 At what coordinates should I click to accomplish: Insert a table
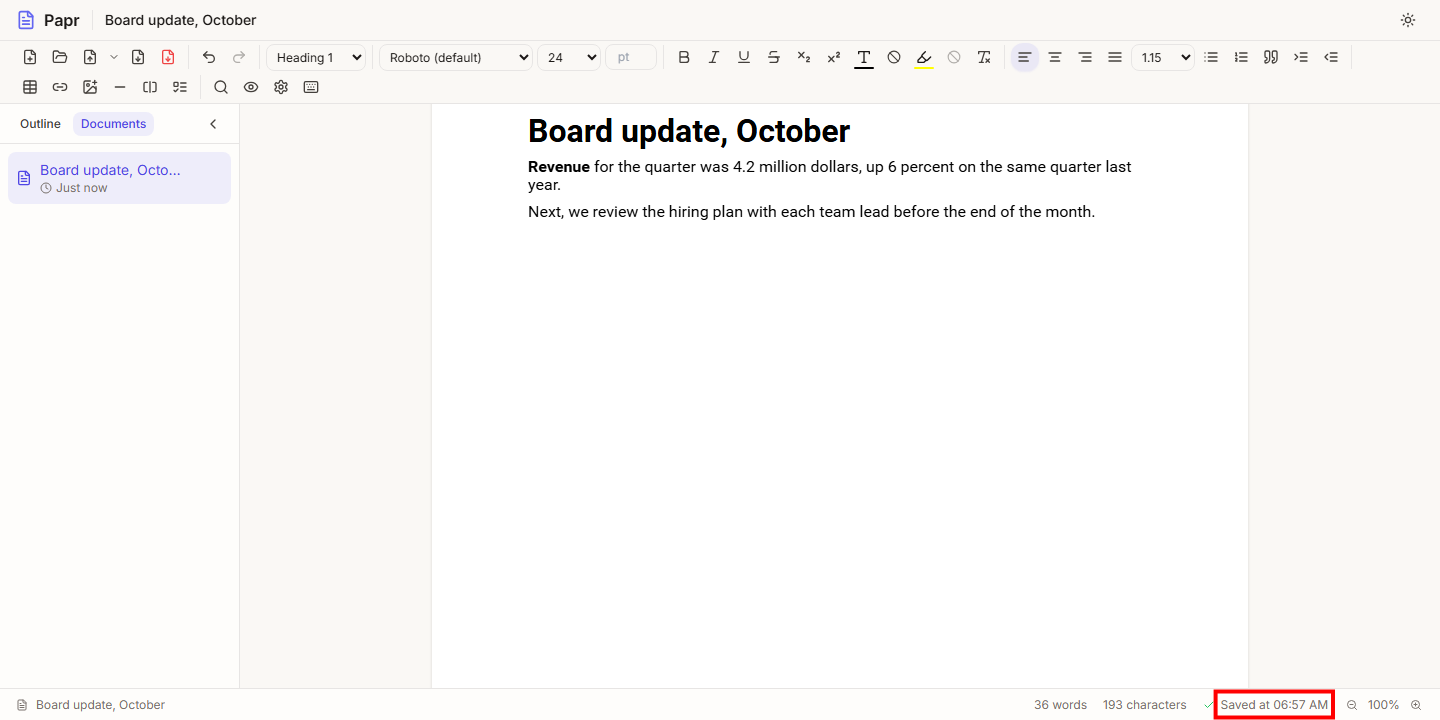pos(30,87)
